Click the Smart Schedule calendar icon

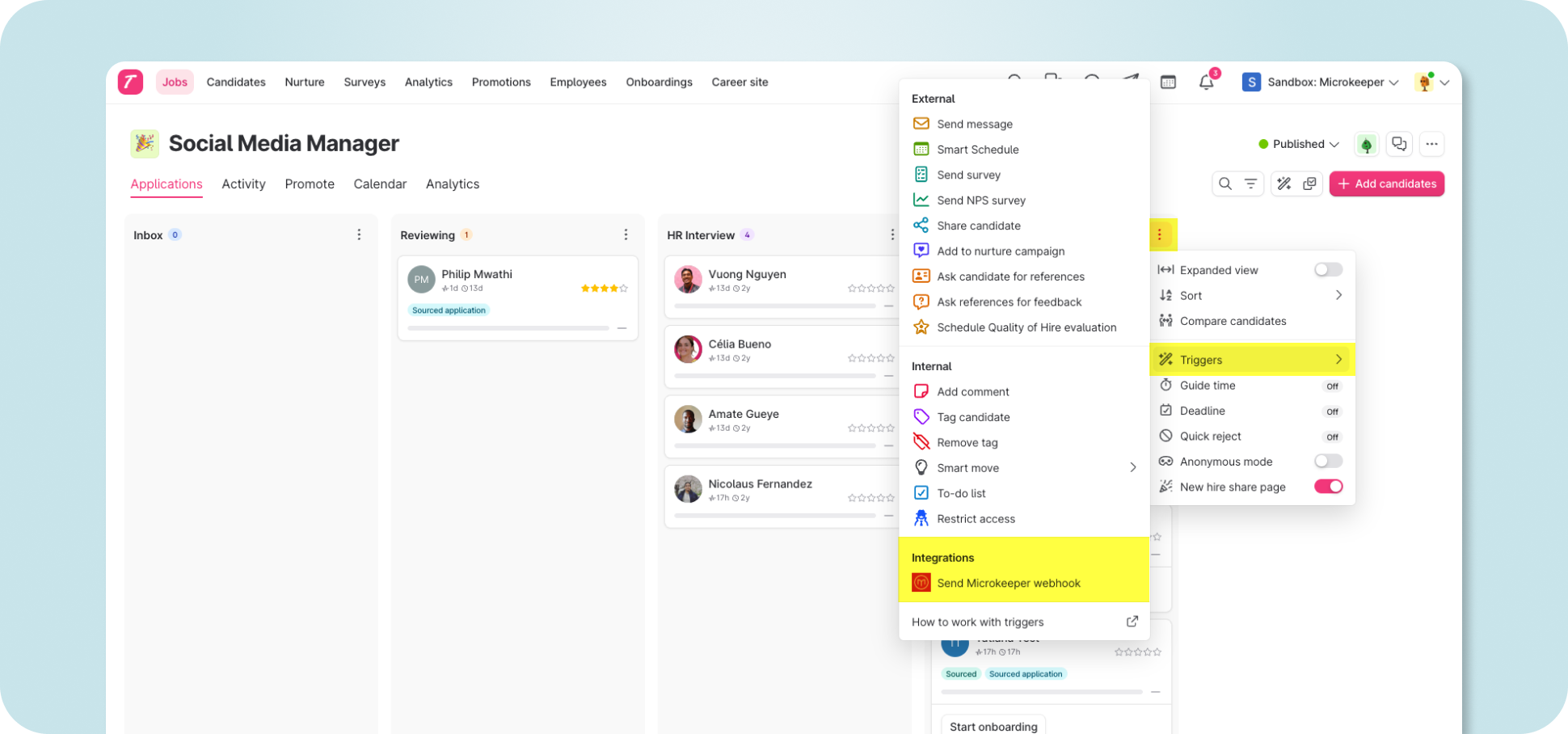(921, 149)
